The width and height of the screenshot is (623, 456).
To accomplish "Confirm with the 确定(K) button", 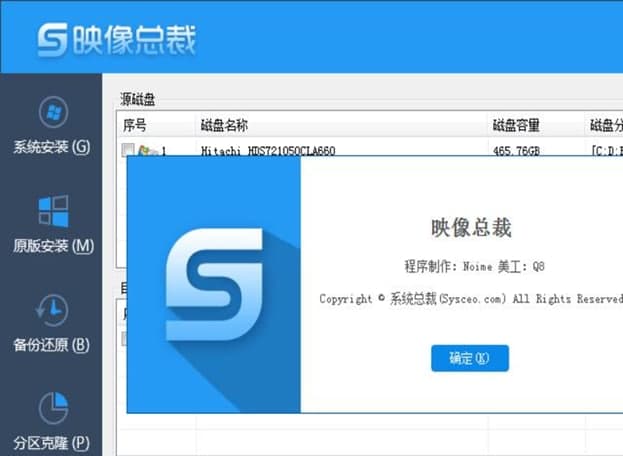I will [470, 358].
